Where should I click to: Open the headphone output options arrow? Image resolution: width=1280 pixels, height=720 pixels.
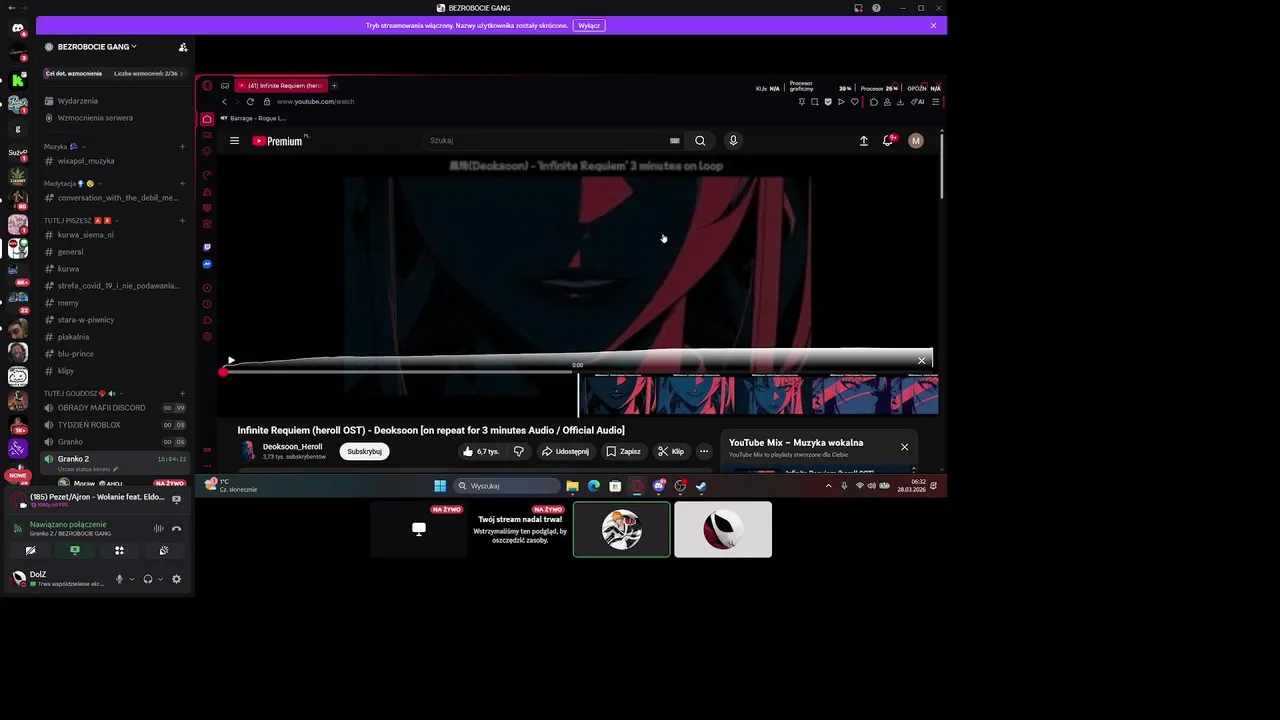click(160, 579)
